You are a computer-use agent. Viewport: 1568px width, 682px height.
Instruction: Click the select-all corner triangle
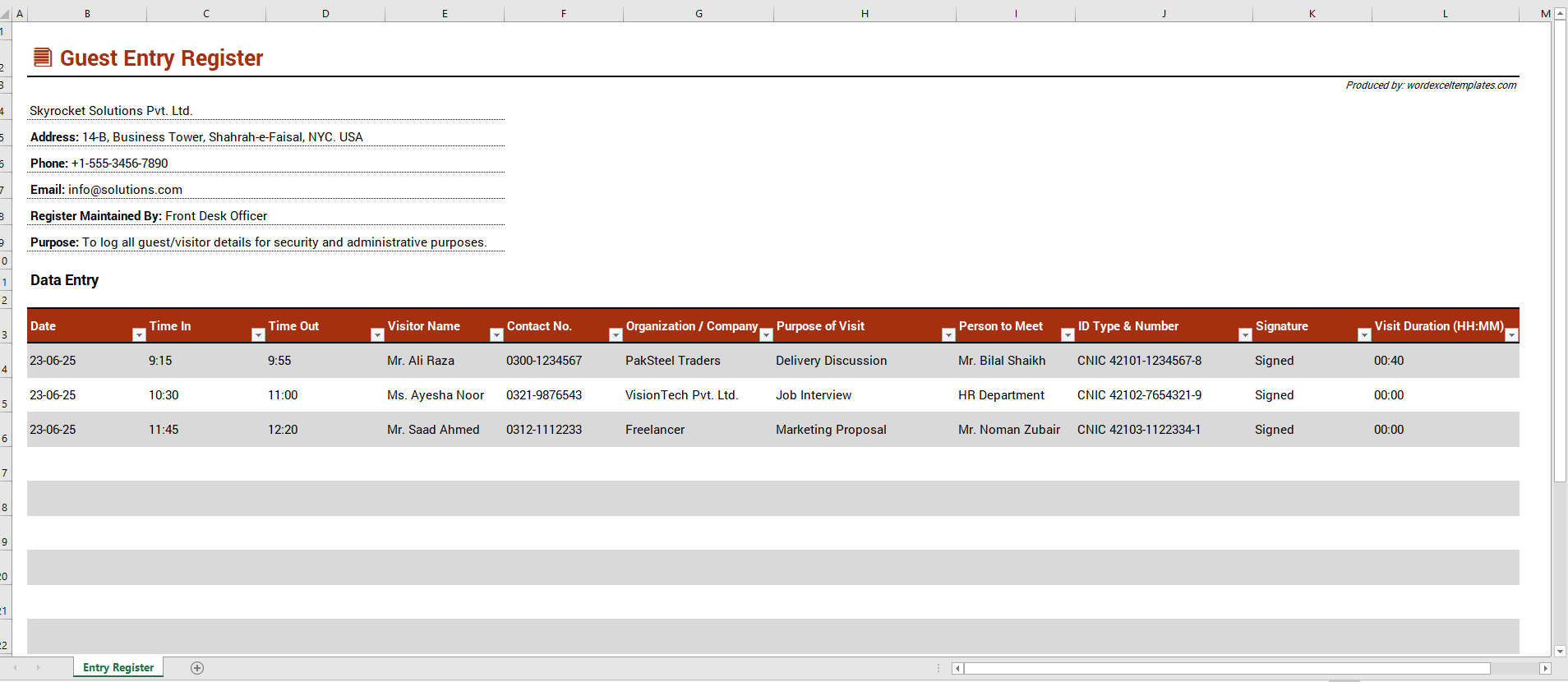[7, 14]
